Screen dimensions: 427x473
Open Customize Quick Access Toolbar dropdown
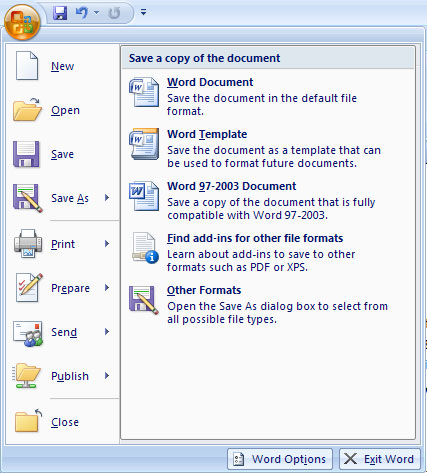click(x=143, y=13)
